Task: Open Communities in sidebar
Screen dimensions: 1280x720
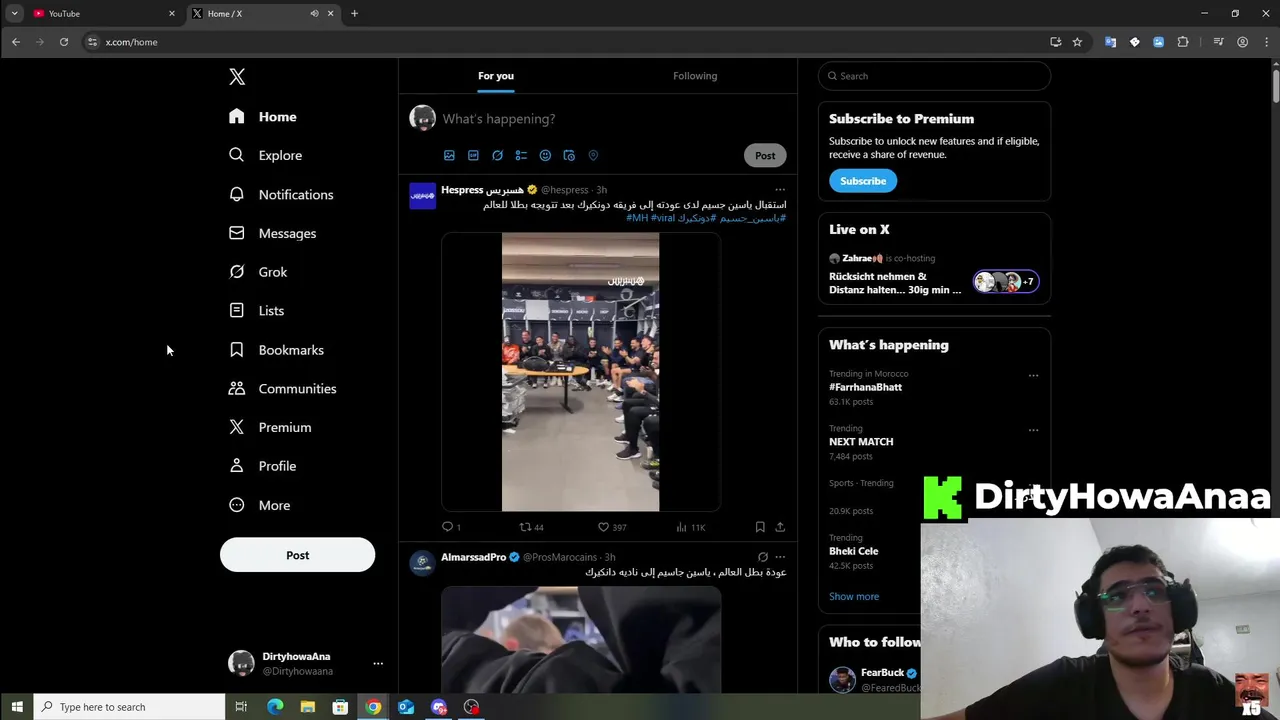Action: pos(282,388)
